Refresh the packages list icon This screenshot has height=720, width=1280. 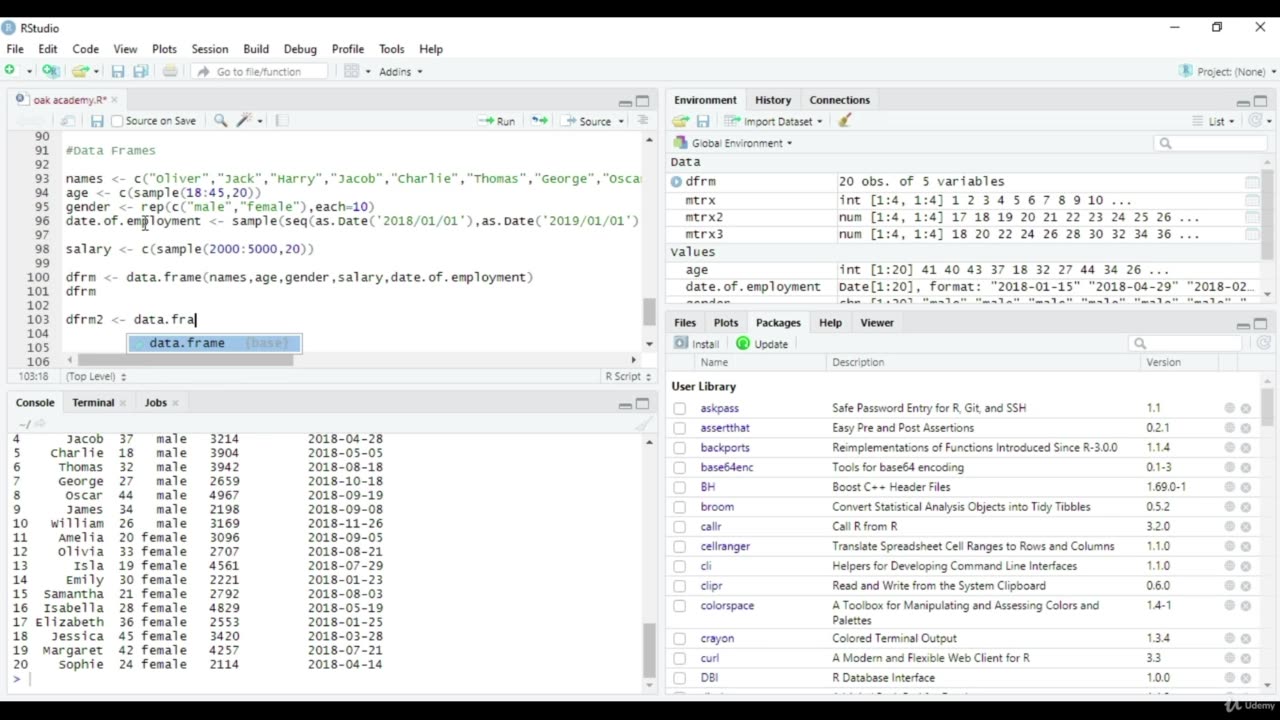[1263, 343]
